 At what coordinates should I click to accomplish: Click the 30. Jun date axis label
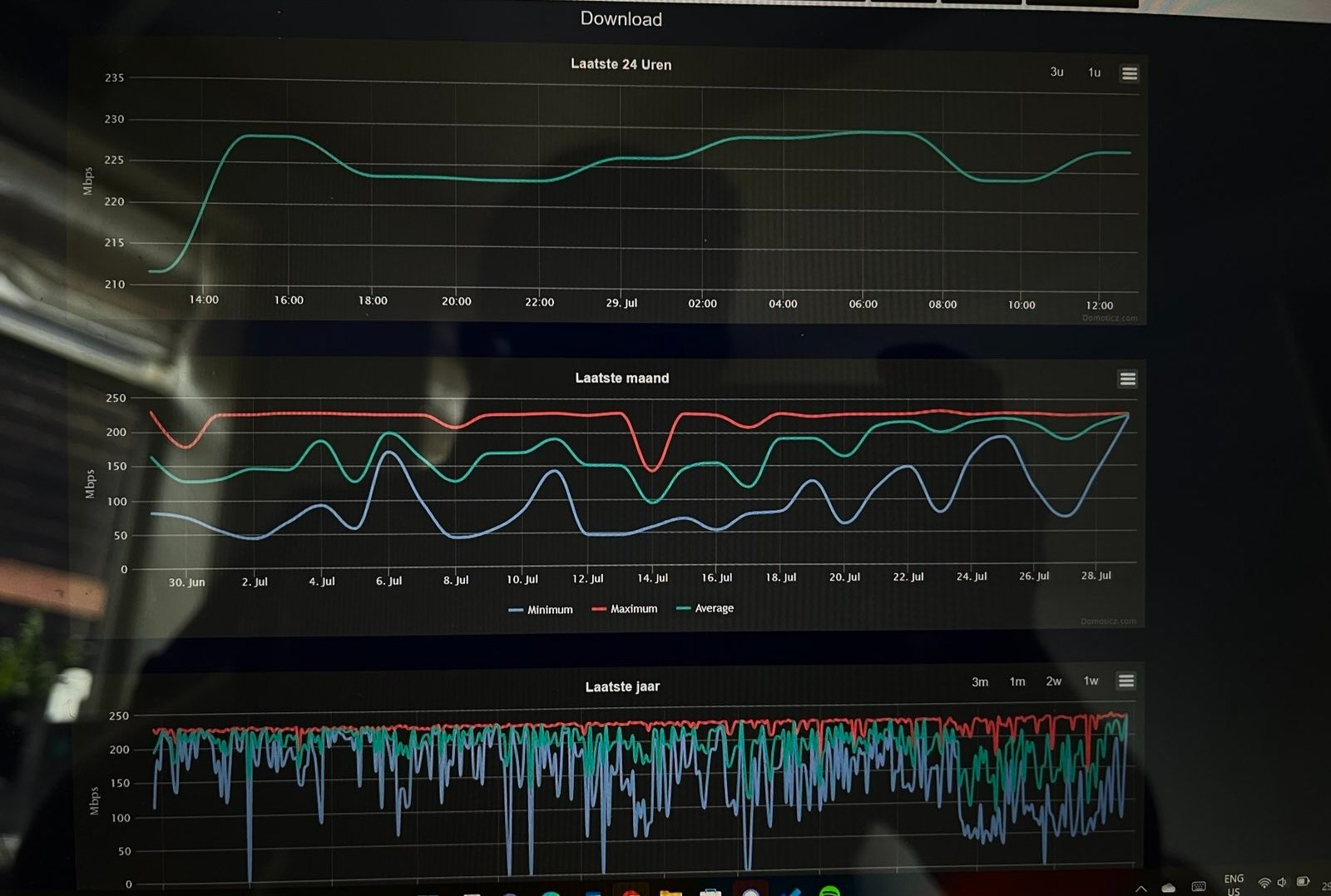[186, 582]
